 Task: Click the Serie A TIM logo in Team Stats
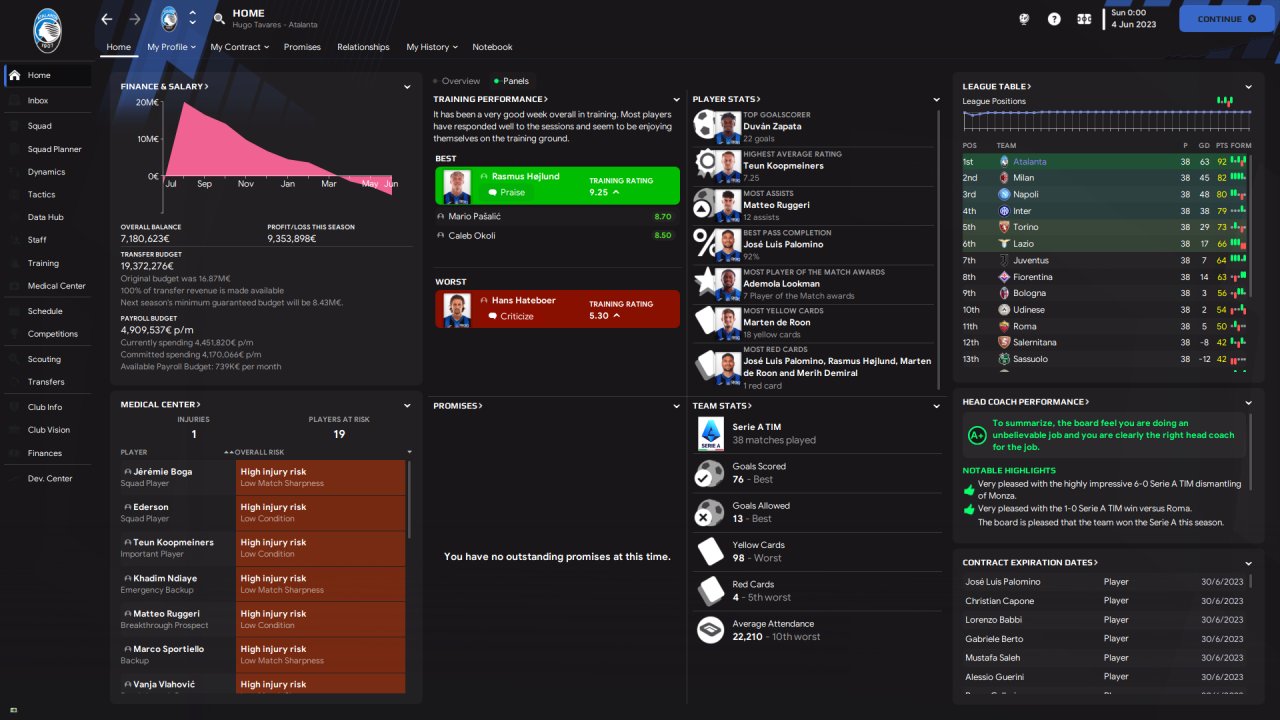(709, 433)
